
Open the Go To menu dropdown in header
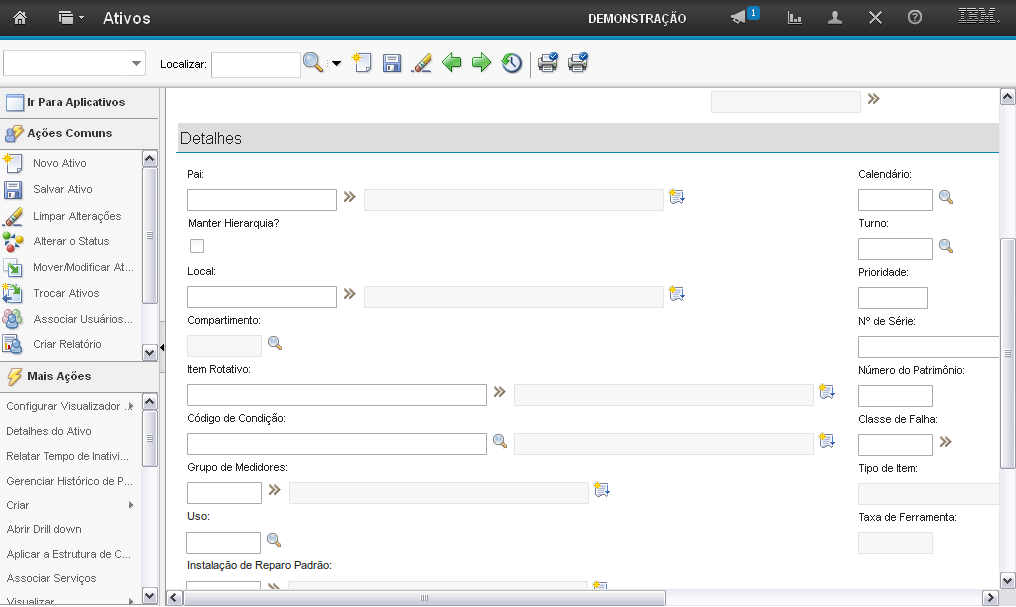(71, 18)
